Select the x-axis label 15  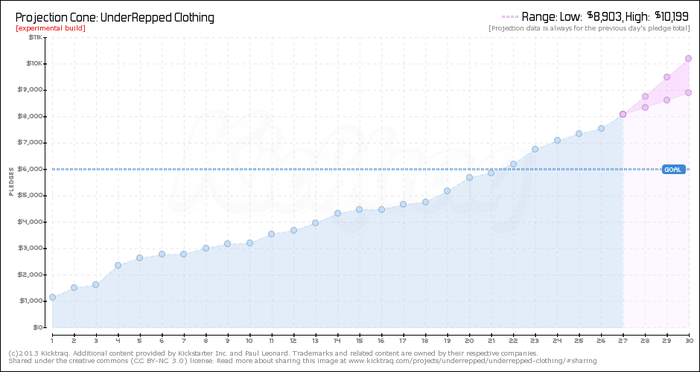pyautogui.click(x=359, y=340)
